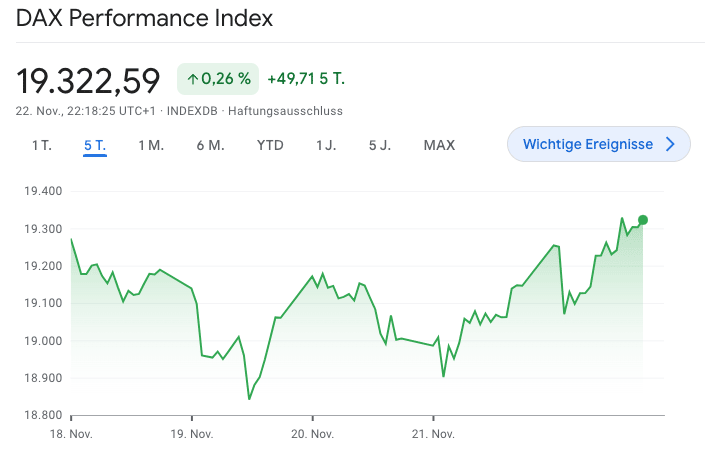
Task: Click the +49,71 5 T. change value
Action: coord(306,79)
